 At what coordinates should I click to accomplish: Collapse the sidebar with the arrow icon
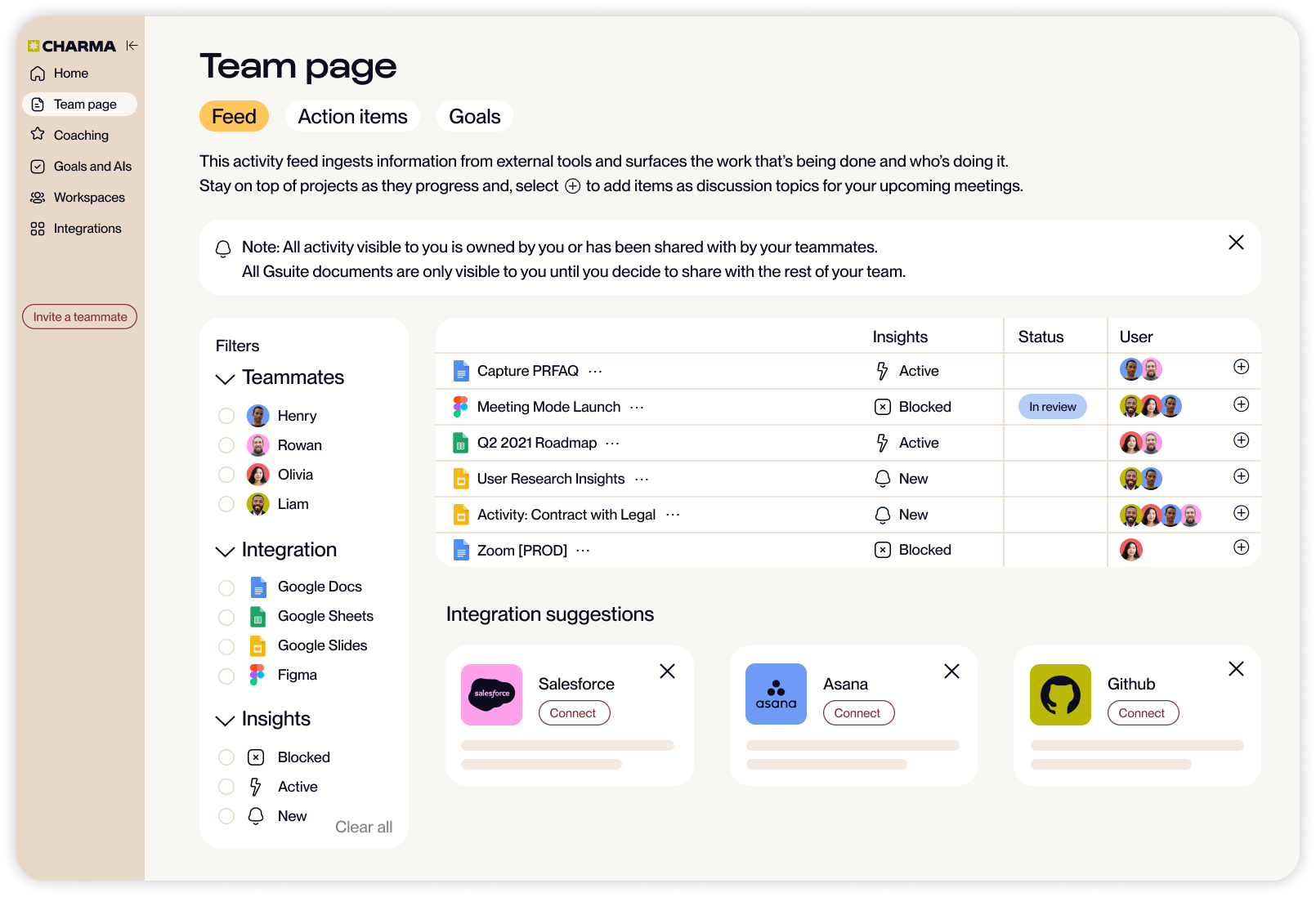pos(132,46)
